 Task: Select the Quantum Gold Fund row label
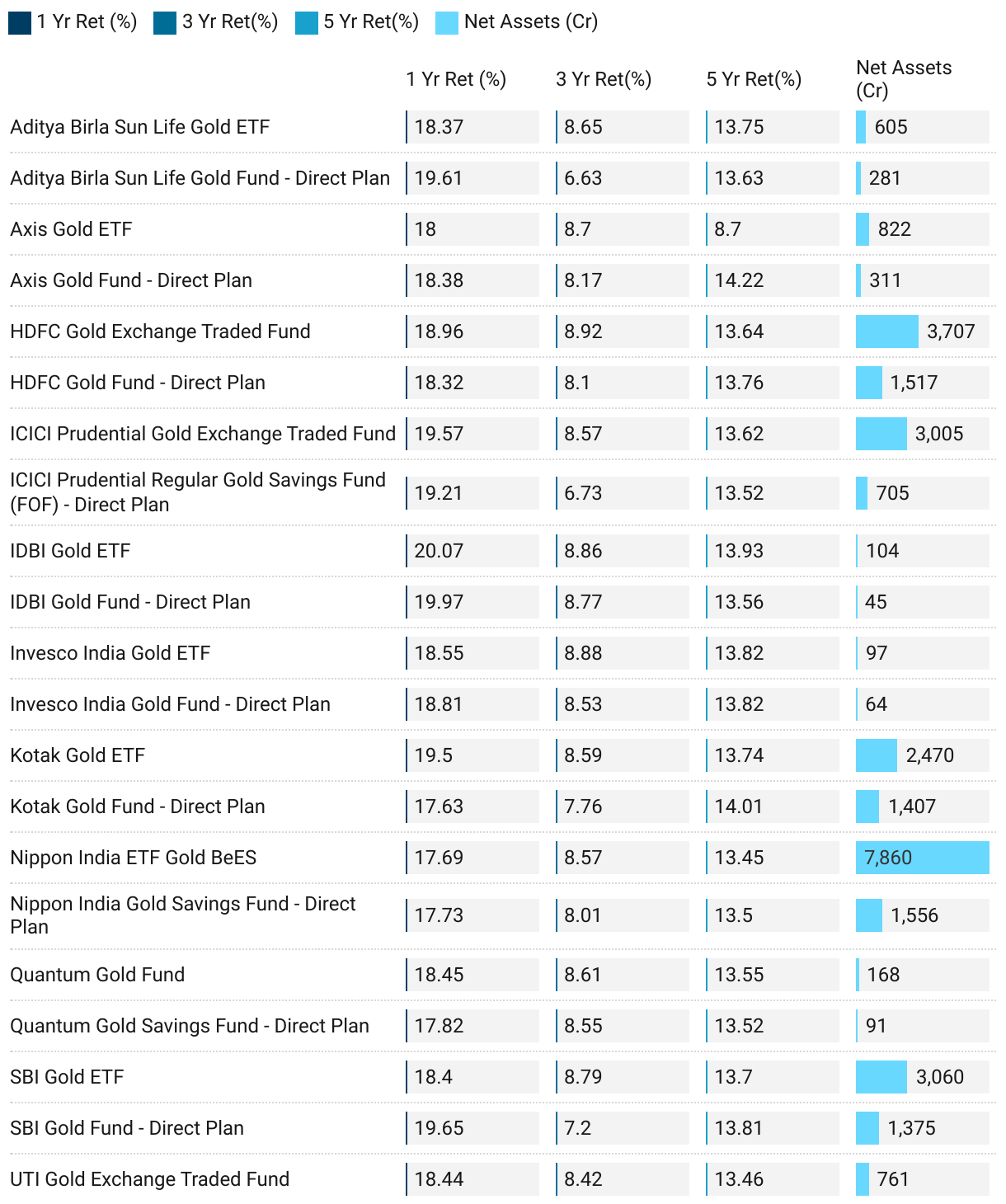click(x=97, y=975)
